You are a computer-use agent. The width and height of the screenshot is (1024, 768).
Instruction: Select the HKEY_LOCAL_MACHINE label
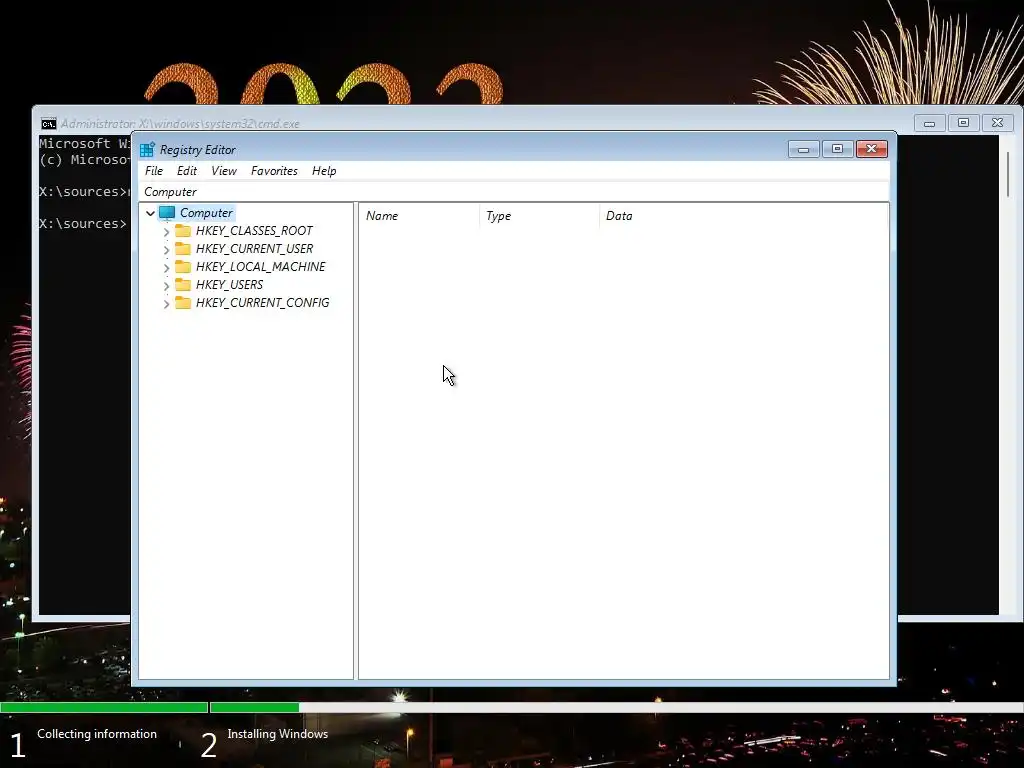pyautogui.click(x=261, y=266)
